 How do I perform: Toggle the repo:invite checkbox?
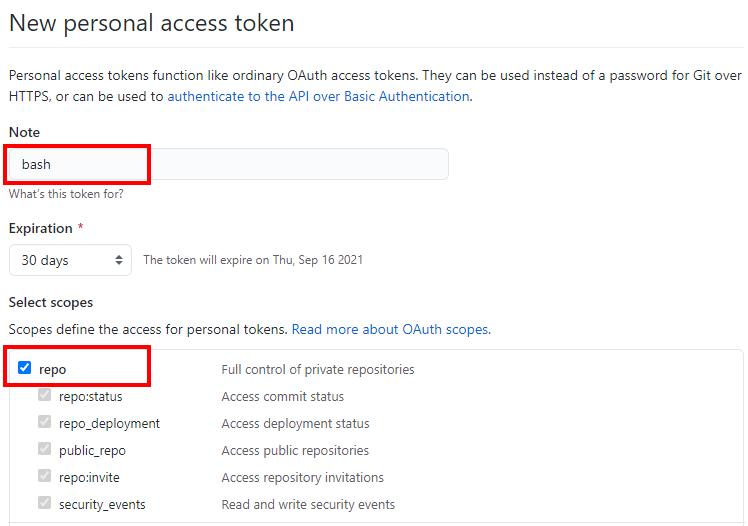click(x=44, y=476)
